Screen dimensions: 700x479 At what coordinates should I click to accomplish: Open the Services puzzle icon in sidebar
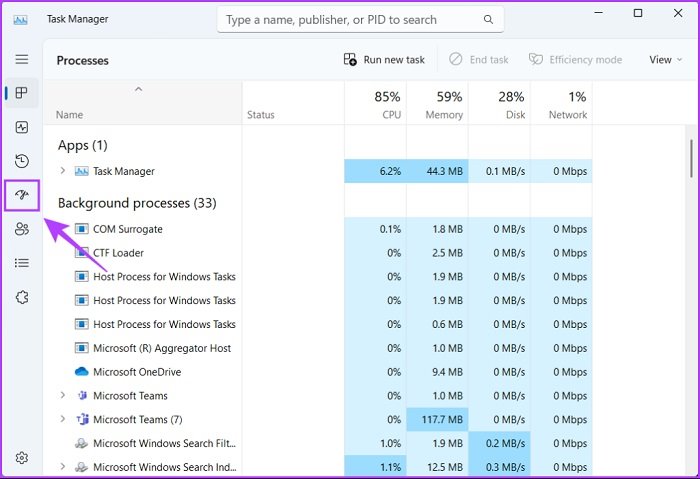pyautogui.click(x=22, y=297)
